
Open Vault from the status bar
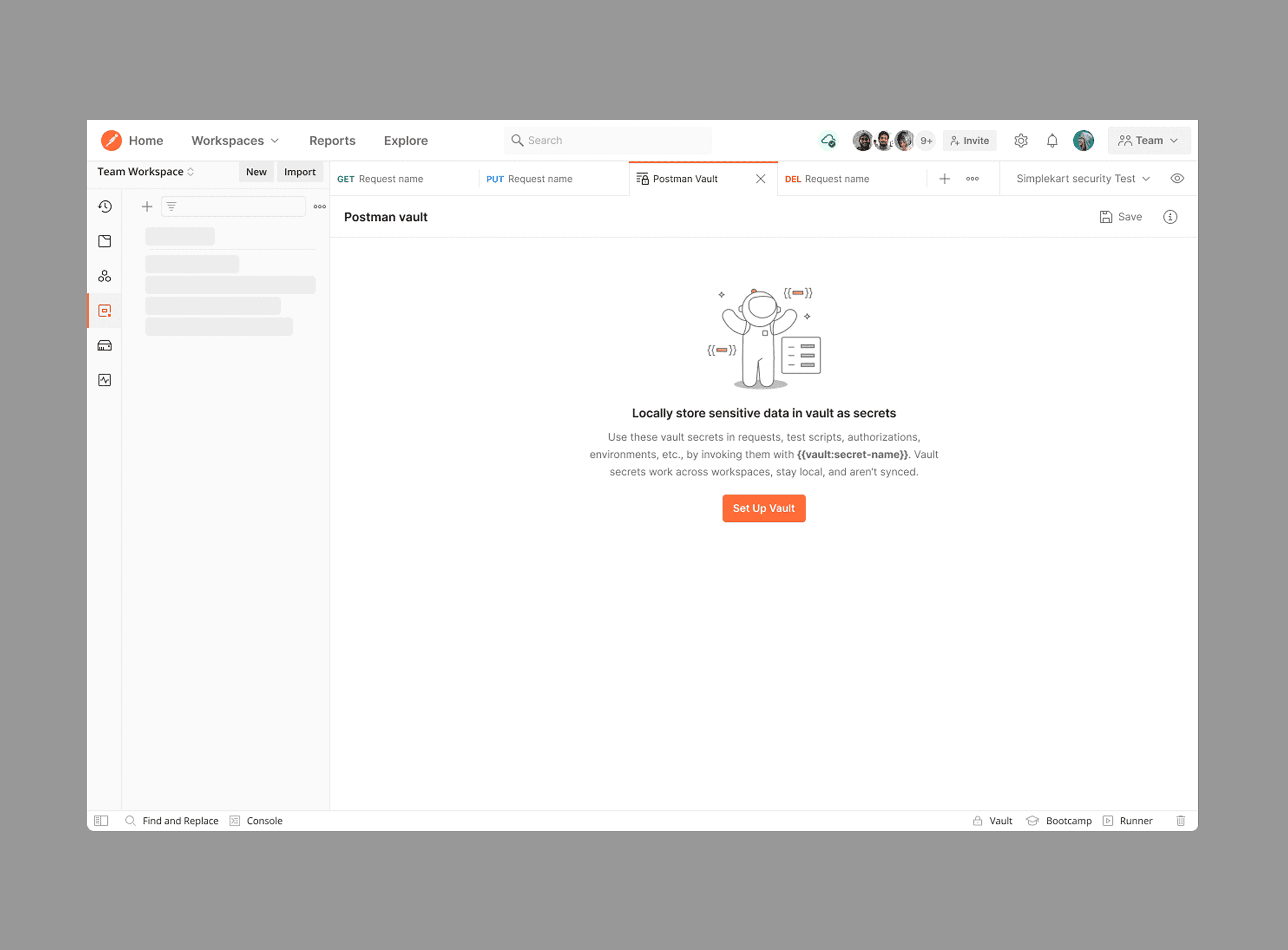[x=993, y=821]
